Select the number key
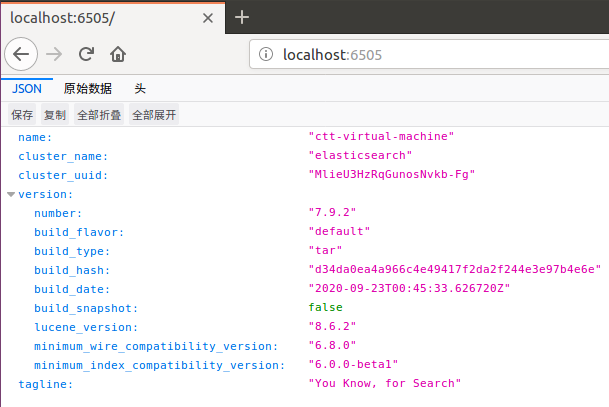Viewport: 609px width, 407px height. [58, 213]
